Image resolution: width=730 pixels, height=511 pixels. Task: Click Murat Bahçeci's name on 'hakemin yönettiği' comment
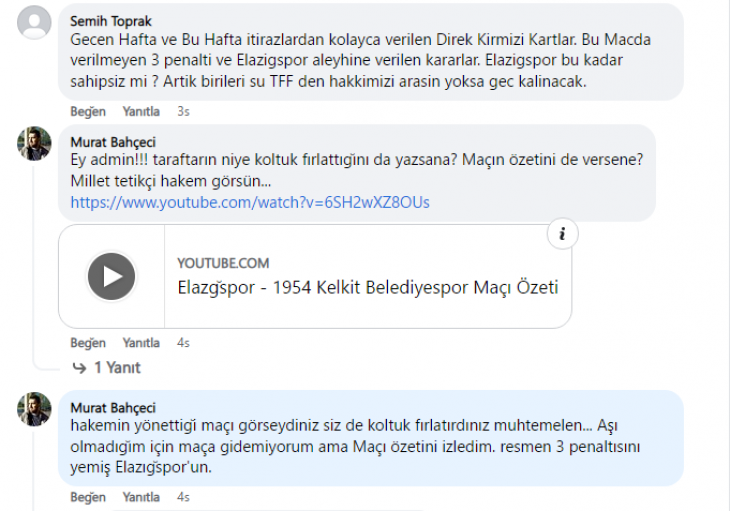113,407
